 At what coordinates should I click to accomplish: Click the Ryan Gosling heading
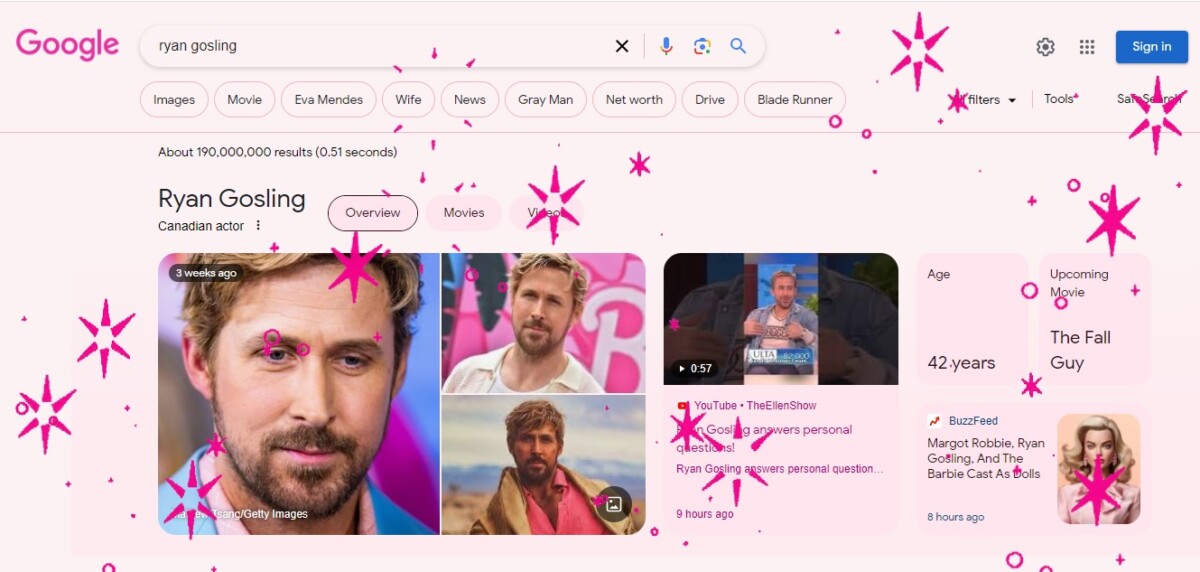(232, 198)
